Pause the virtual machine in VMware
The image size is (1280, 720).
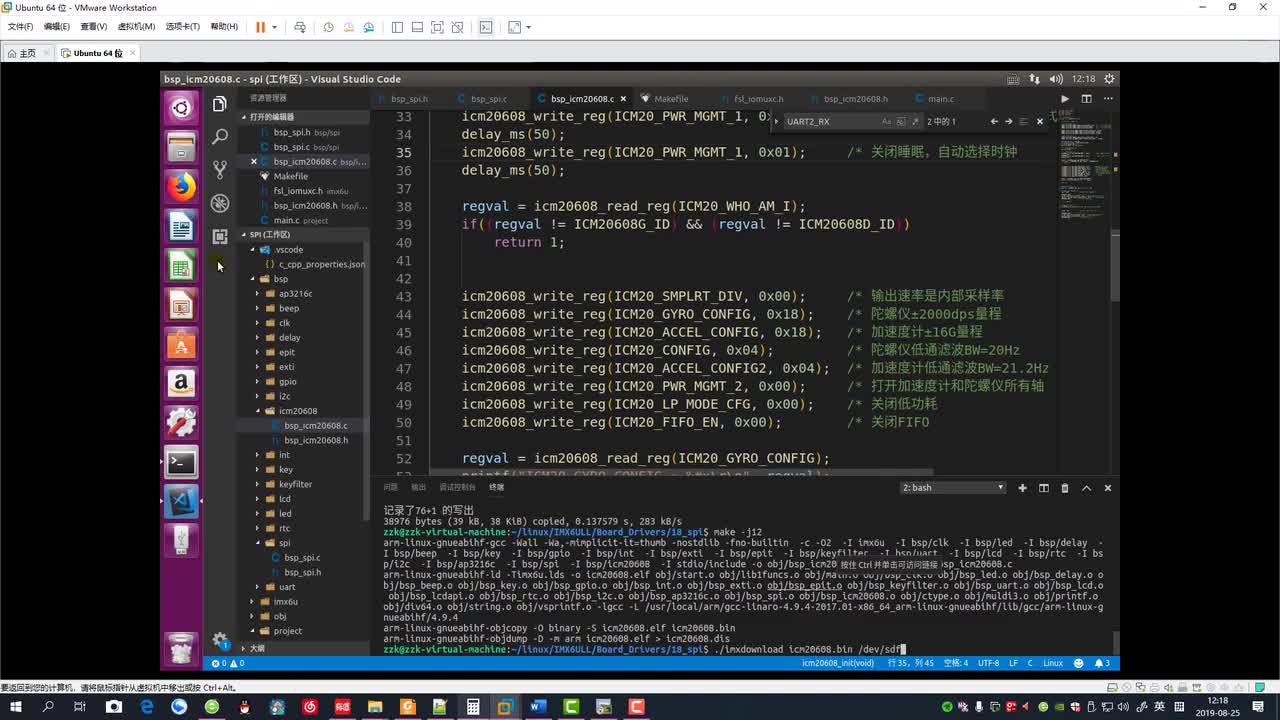coord(261,27)
